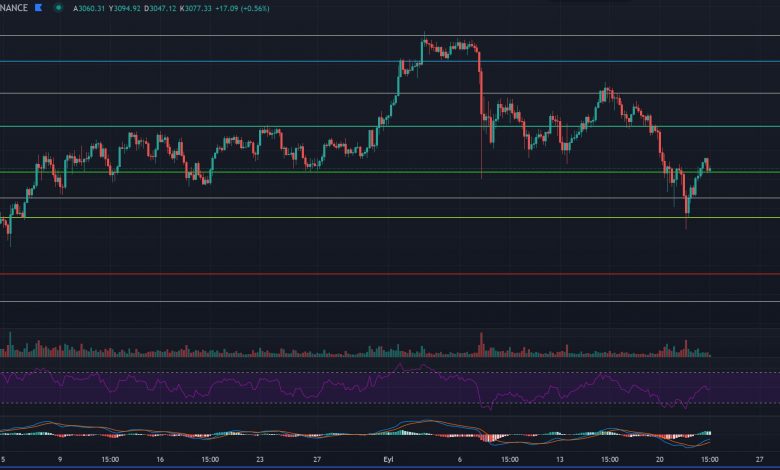Click the MACD histogram indicator pane
Image resolution: width=780 pixels, height=470 pixels.
point(300,432)
